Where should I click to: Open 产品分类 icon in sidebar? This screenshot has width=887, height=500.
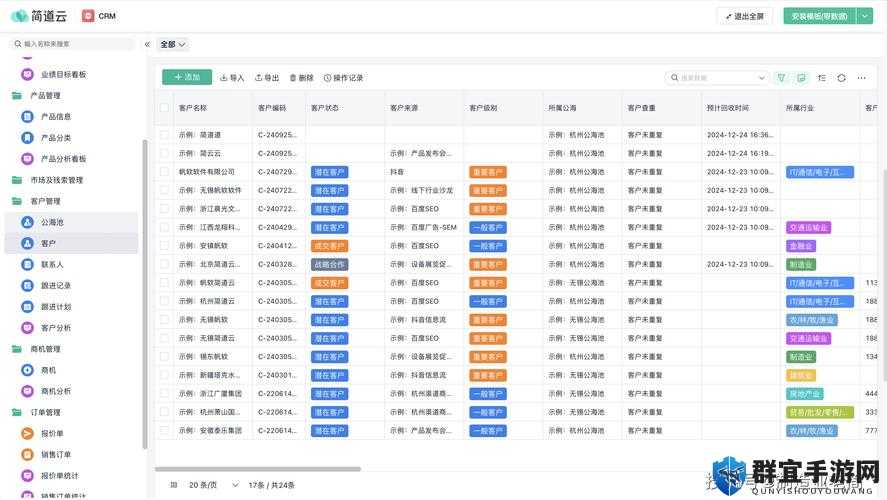pyautogui.click(x=27, y=137)
